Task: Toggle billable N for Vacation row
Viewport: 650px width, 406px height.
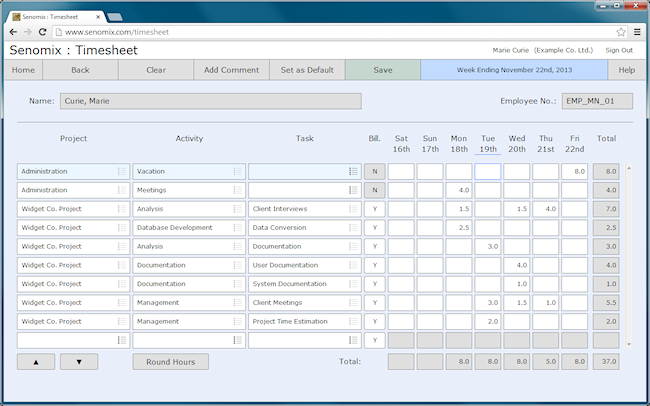Action: 375,171
